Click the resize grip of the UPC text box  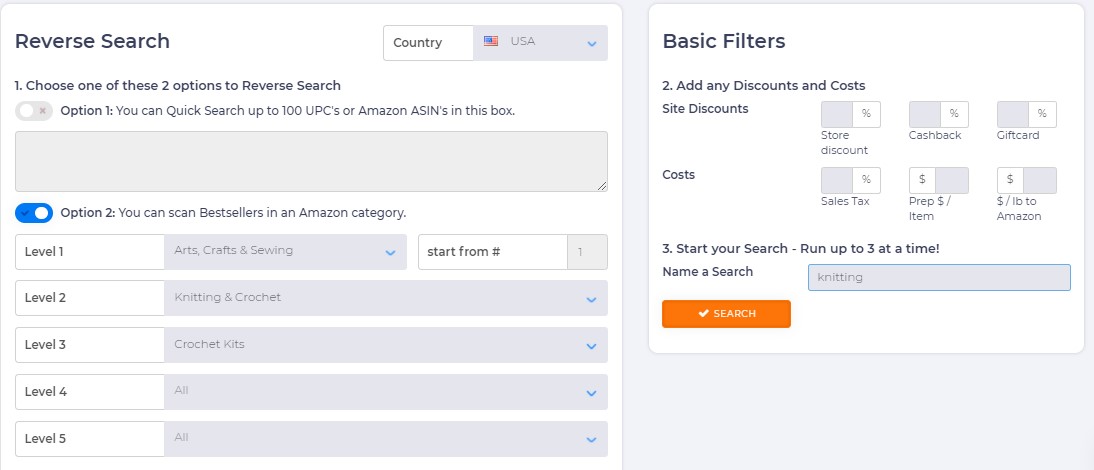602,186
